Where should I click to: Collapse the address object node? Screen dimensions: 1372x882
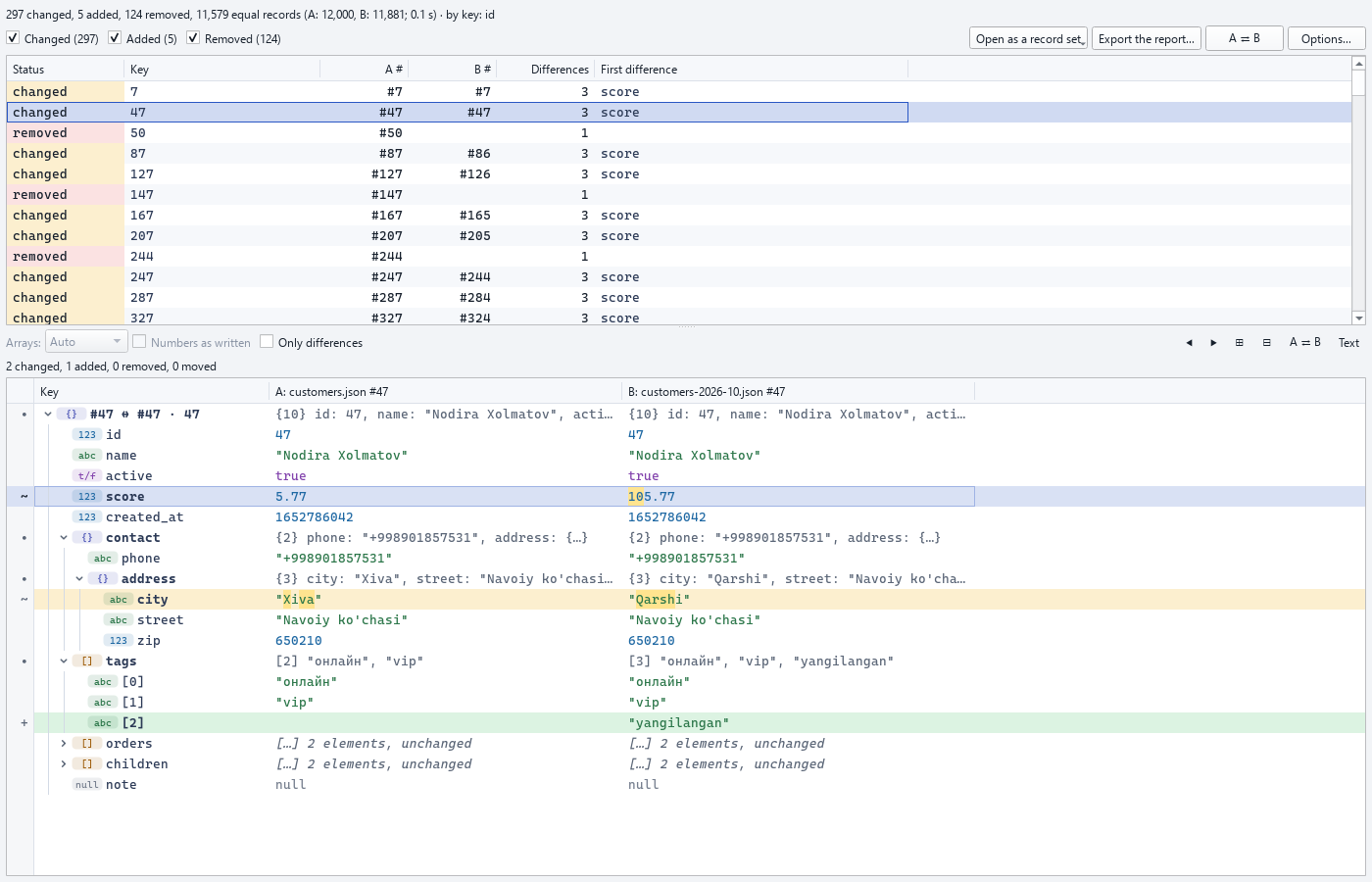[x=79, y=579]
